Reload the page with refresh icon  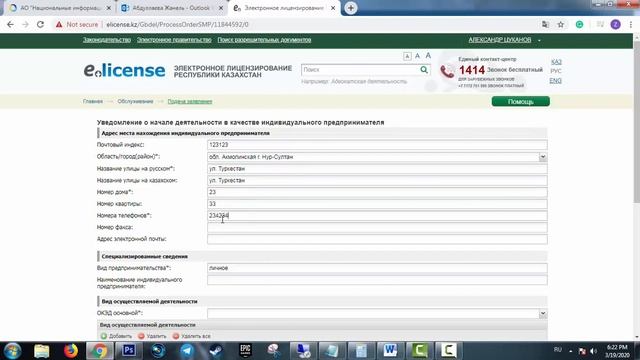click(x=40, y=24)
